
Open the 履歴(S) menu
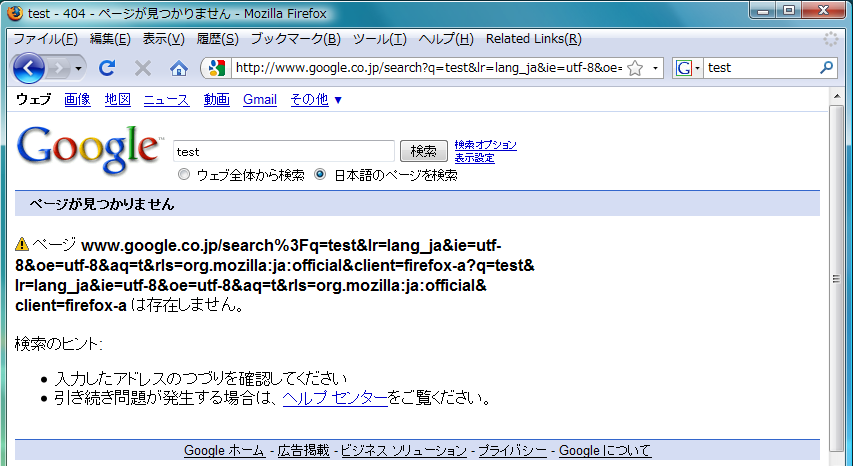[x=218, y=39]
